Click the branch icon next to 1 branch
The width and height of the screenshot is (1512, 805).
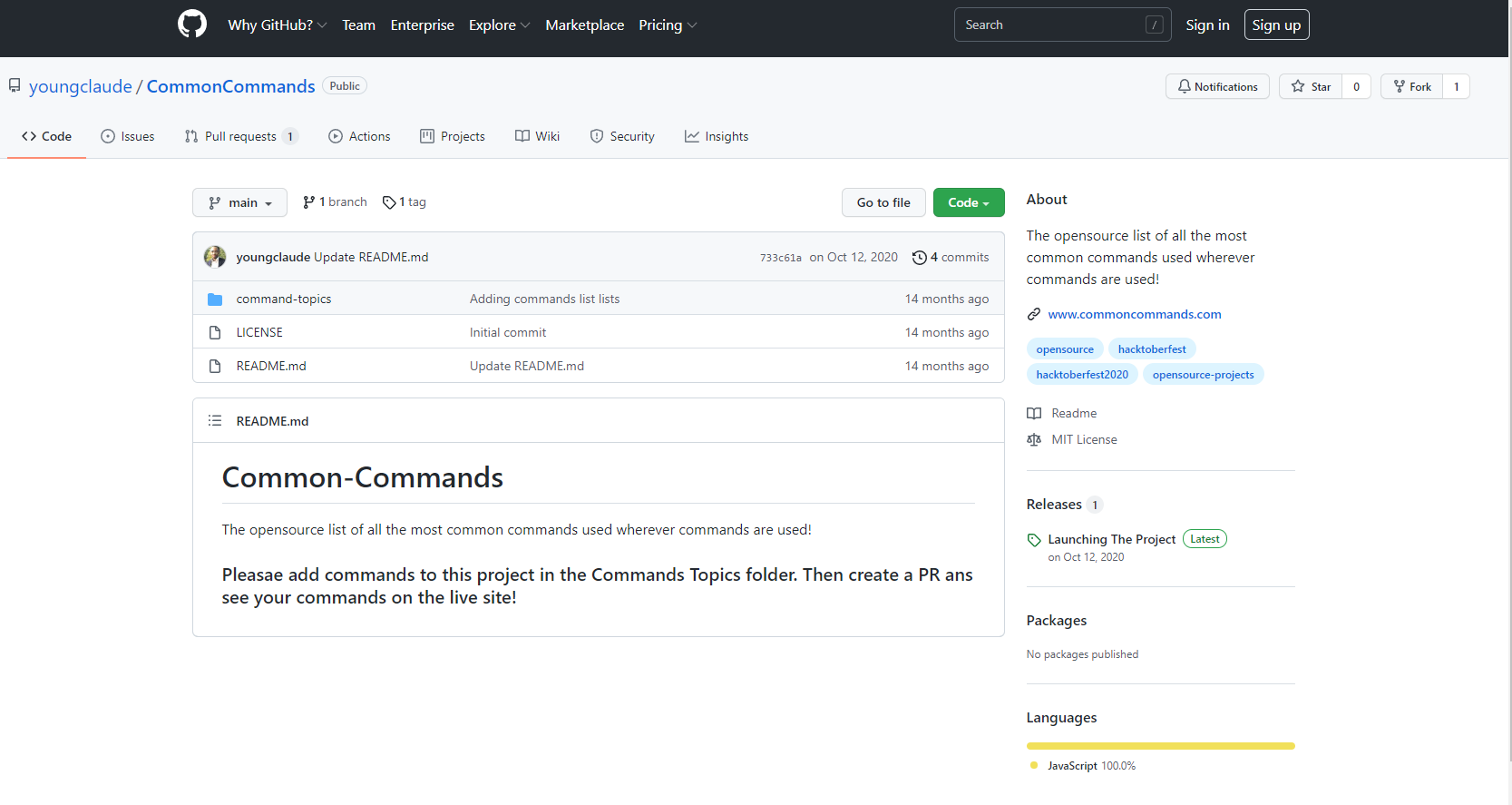point(309,202)
